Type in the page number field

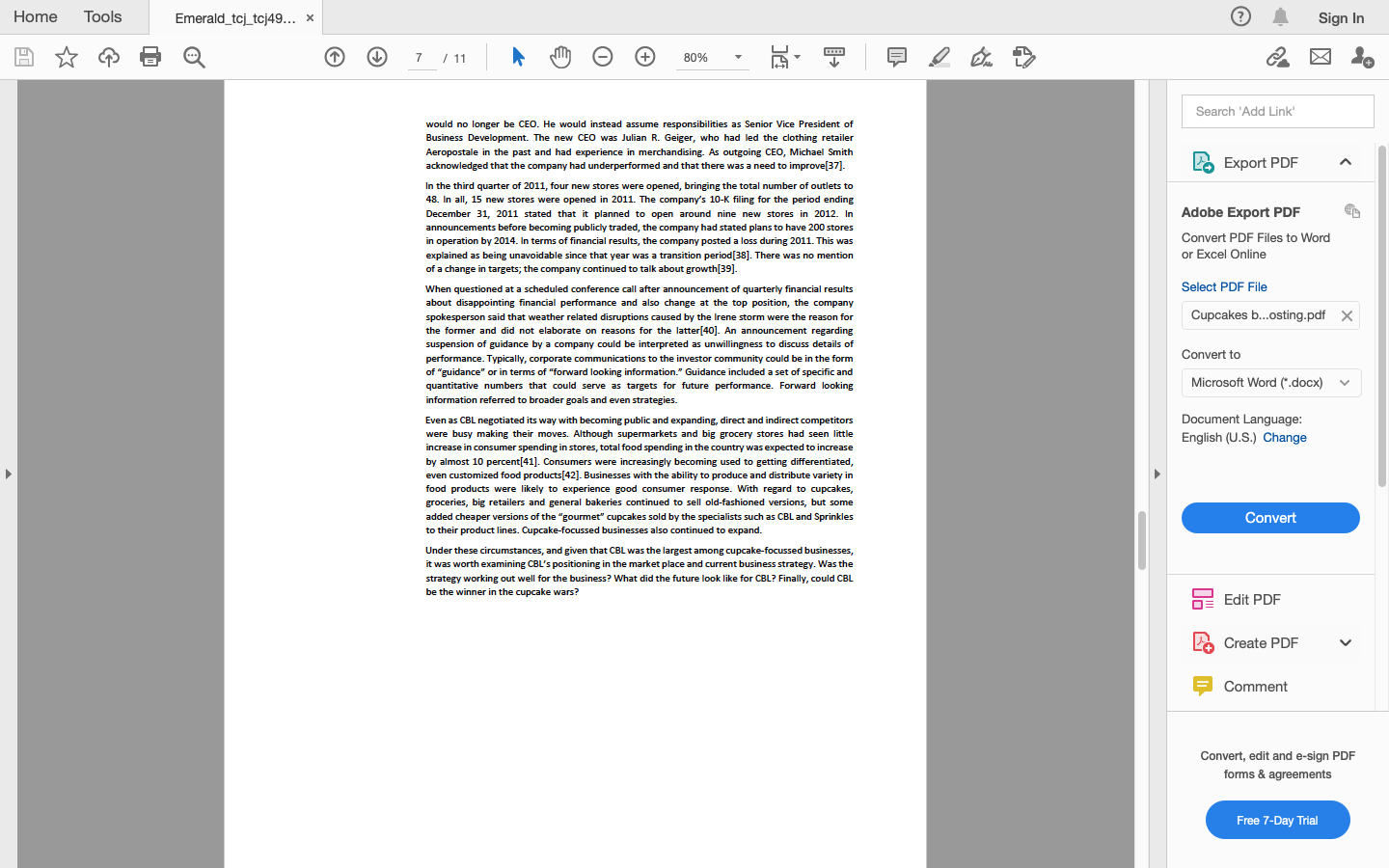pos(421,57)
